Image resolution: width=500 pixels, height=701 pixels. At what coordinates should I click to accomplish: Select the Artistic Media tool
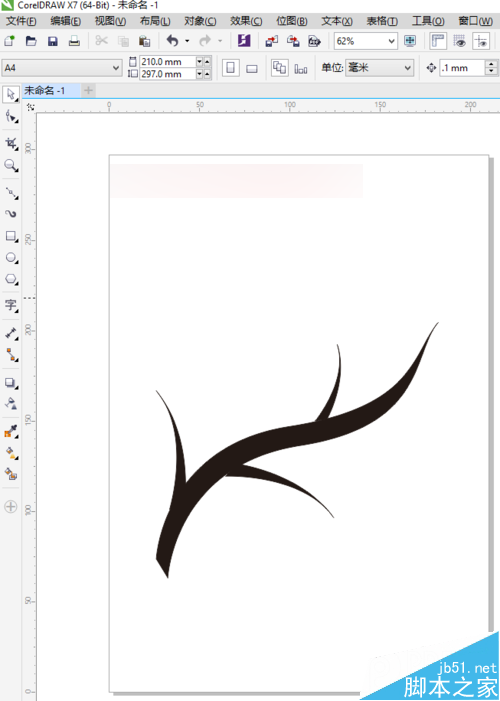click(x=11, y=214)
